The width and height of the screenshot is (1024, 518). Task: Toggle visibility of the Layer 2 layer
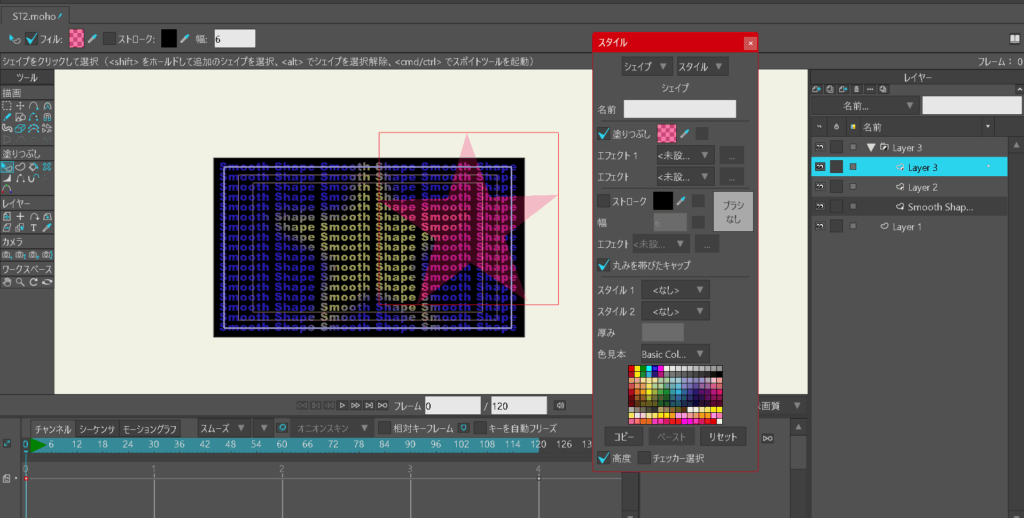point(819,187)
